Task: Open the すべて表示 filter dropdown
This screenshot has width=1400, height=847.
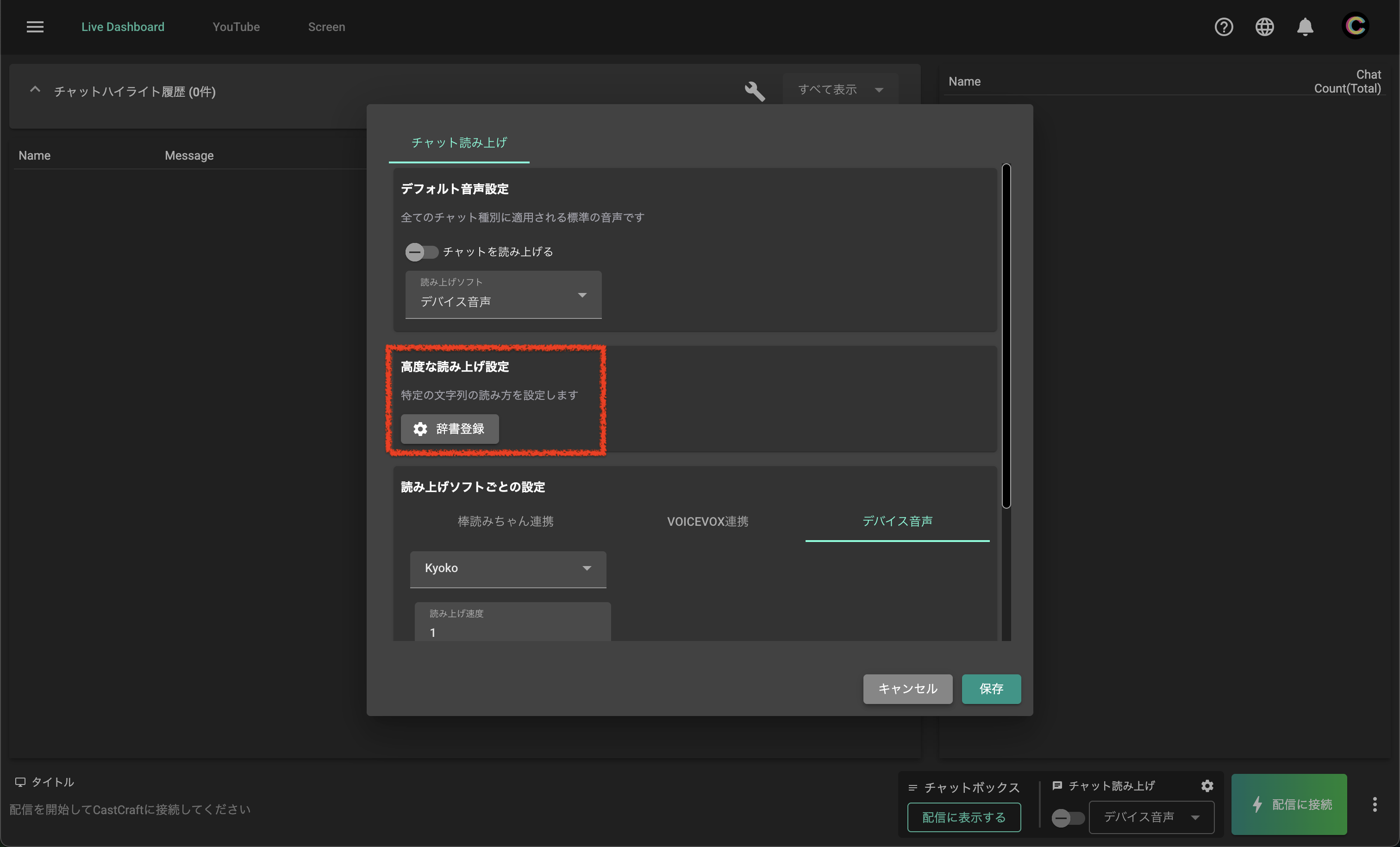Action: pyautogui.click(x=840, y=90)
